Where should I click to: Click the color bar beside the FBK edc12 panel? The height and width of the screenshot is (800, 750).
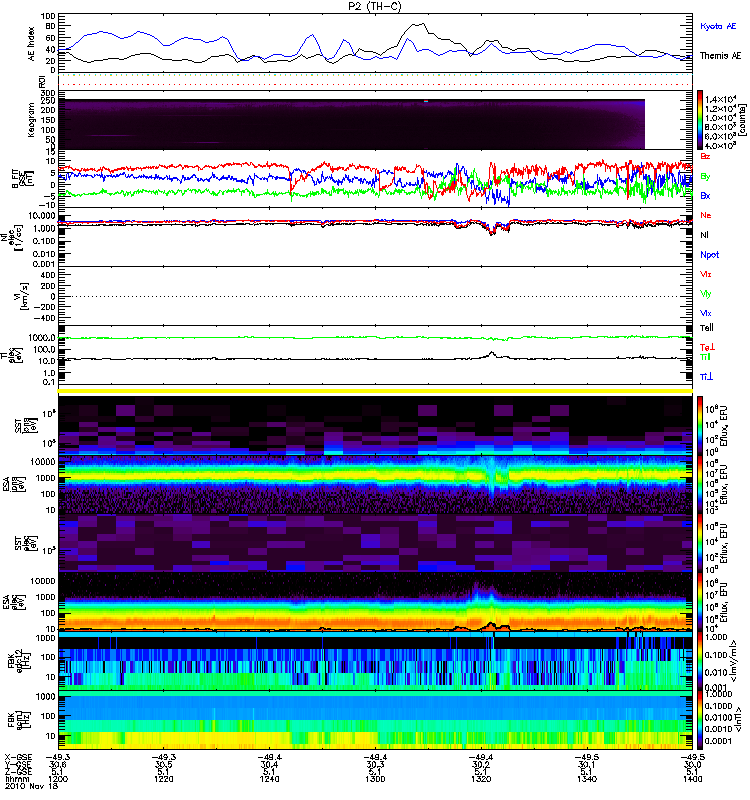pos(700,661)
